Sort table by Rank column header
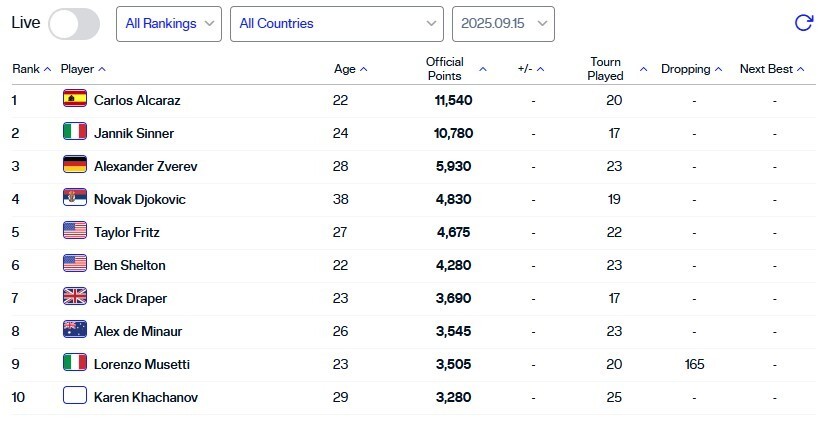Screen dimensions: 828x426 point(31,69)
